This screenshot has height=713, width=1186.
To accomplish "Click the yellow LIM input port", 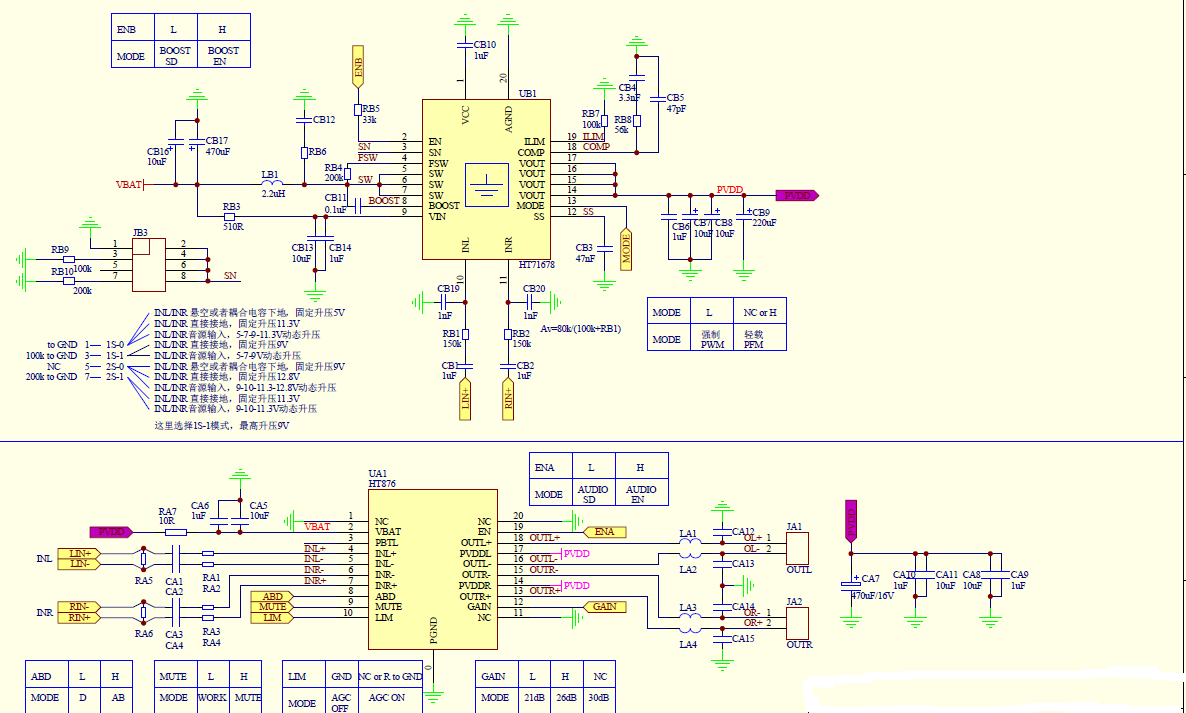I will coord(272,618).
